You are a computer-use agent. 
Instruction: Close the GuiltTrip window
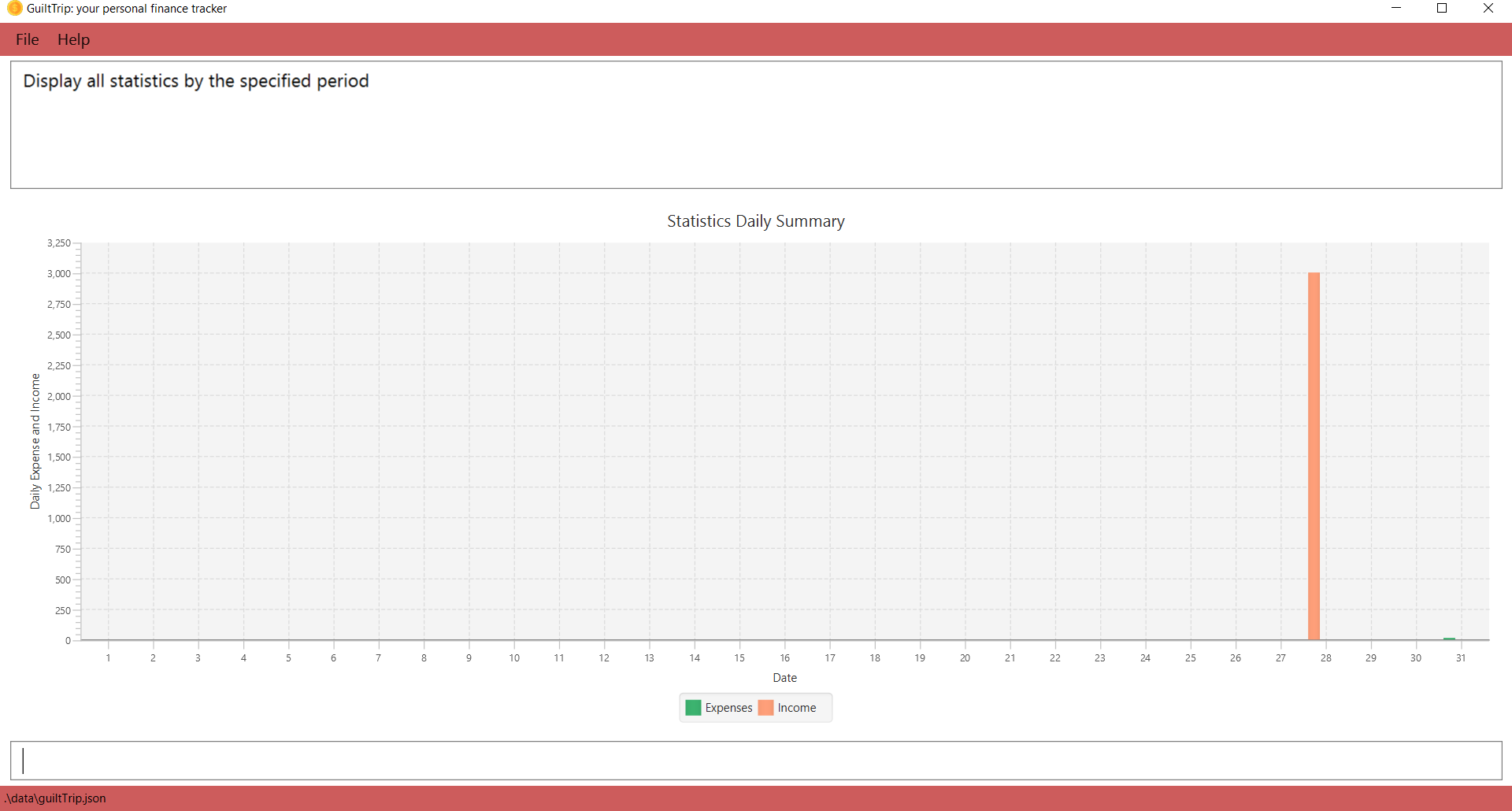(x=1488, y=9)
